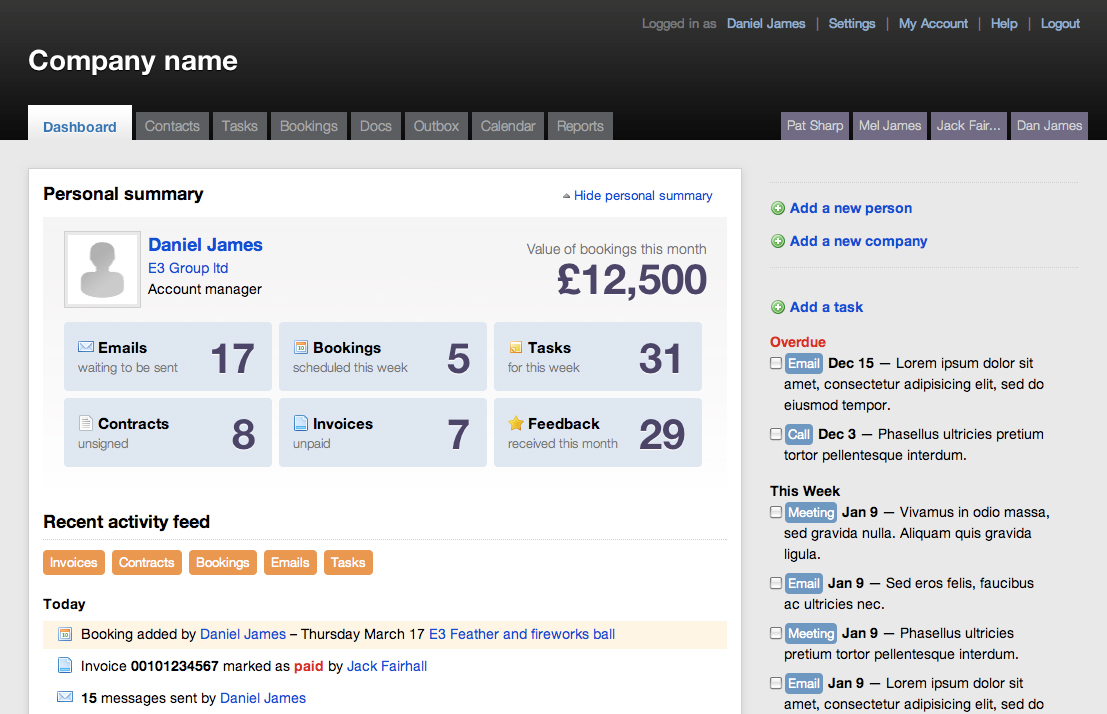
Task: Check the Jan 9 Lorem ipsum Email task
Action: [x=776, y=683]
